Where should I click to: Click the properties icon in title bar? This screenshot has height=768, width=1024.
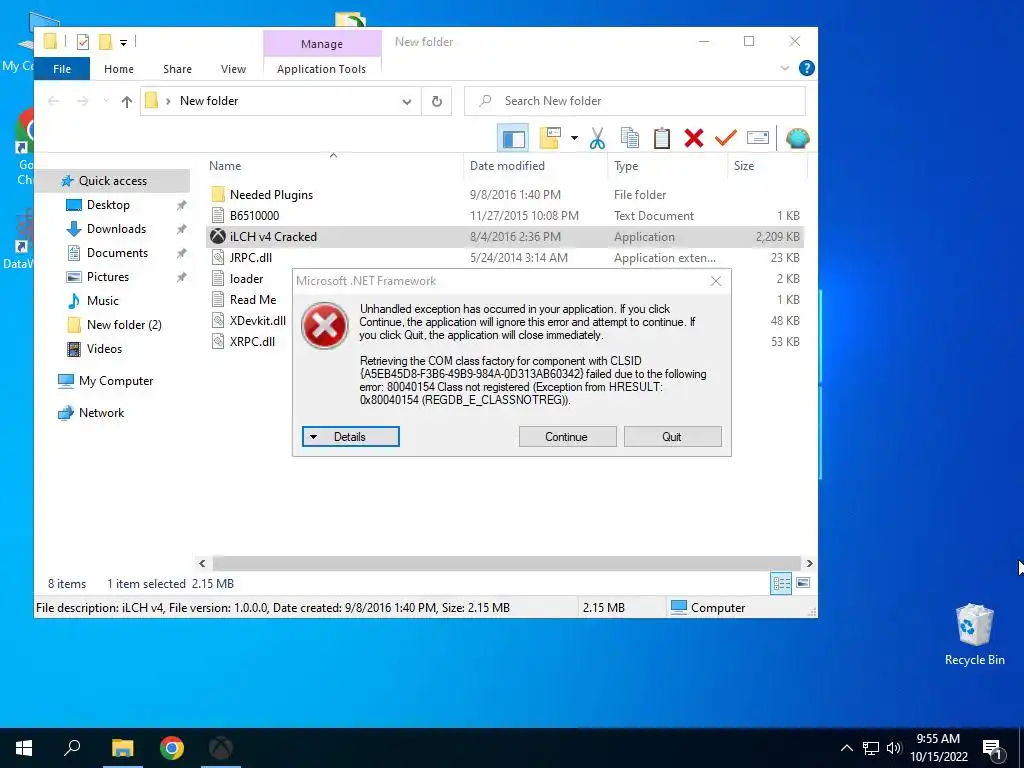(x=83, y=42)
